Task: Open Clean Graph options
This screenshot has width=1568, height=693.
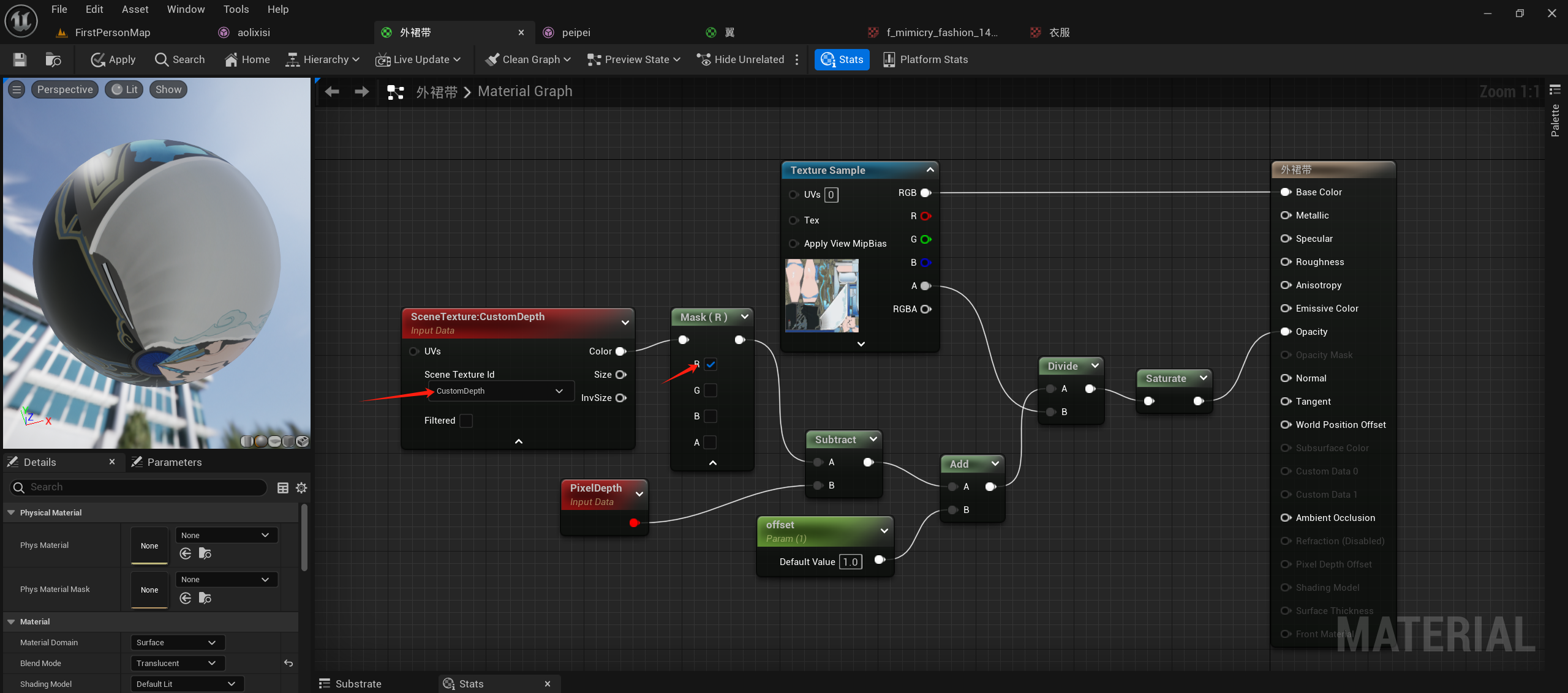Action: click(x=528, y=59)
